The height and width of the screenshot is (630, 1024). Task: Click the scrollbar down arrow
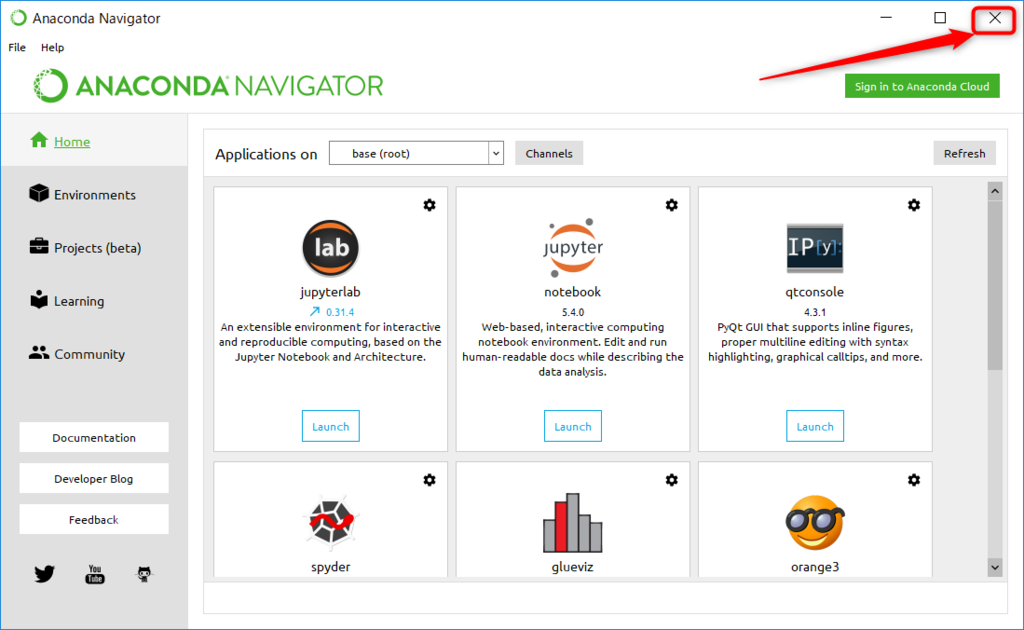(995, 567)
